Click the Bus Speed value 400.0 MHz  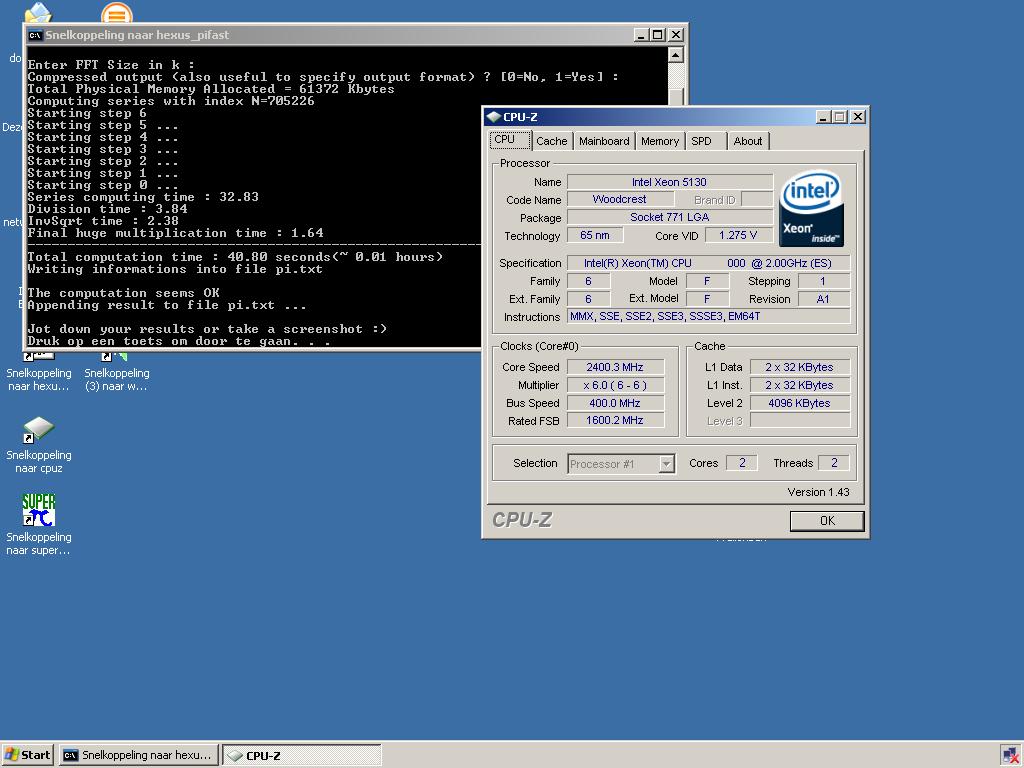[x=615, y=403]
